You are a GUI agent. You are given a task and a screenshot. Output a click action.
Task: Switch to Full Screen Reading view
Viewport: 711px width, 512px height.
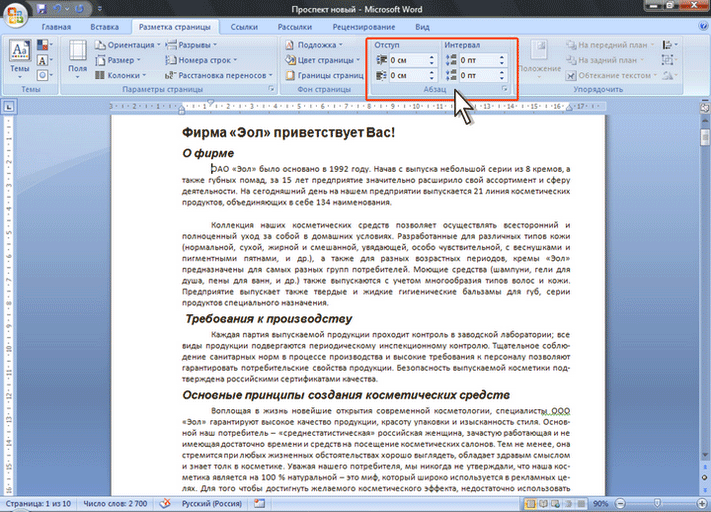tap(542, 503)
